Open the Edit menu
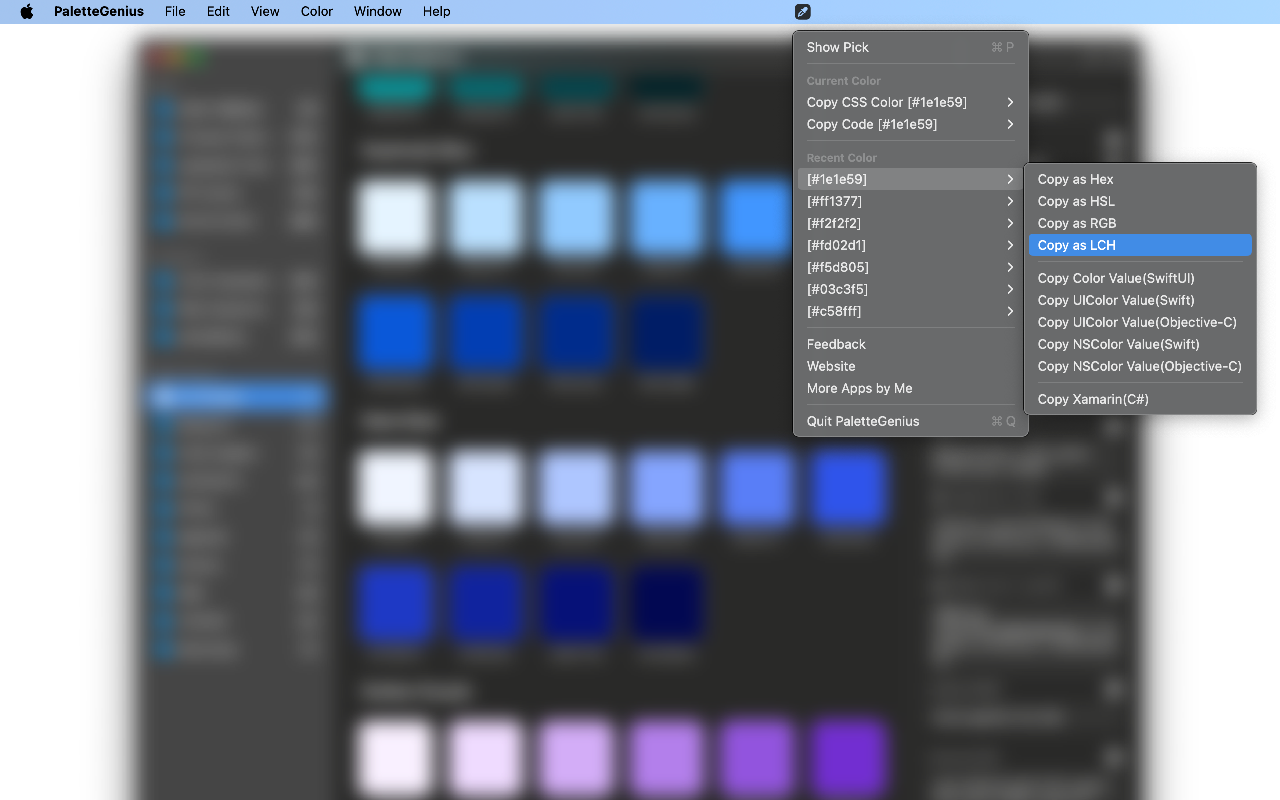This screenshot has width=1280, height=800. coord(218,12)
